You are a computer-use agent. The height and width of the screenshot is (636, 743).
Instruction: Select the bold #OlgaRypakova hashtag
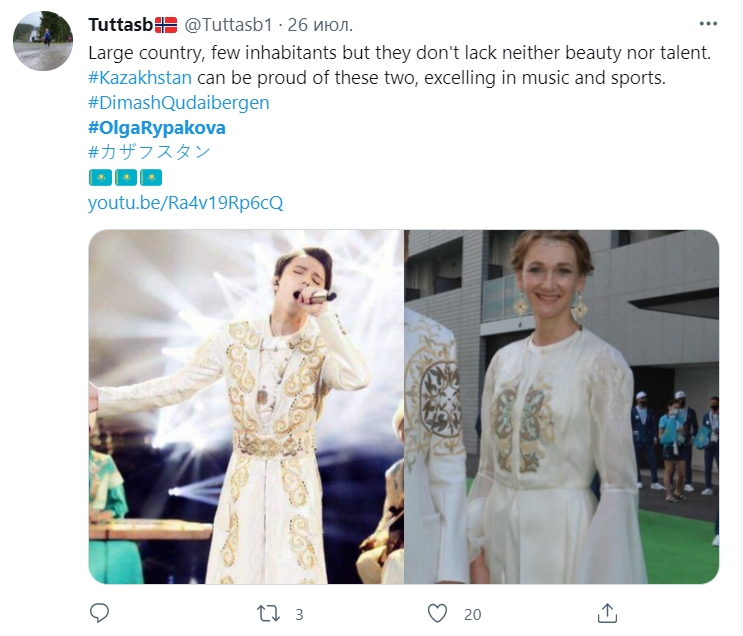point(157,127)
